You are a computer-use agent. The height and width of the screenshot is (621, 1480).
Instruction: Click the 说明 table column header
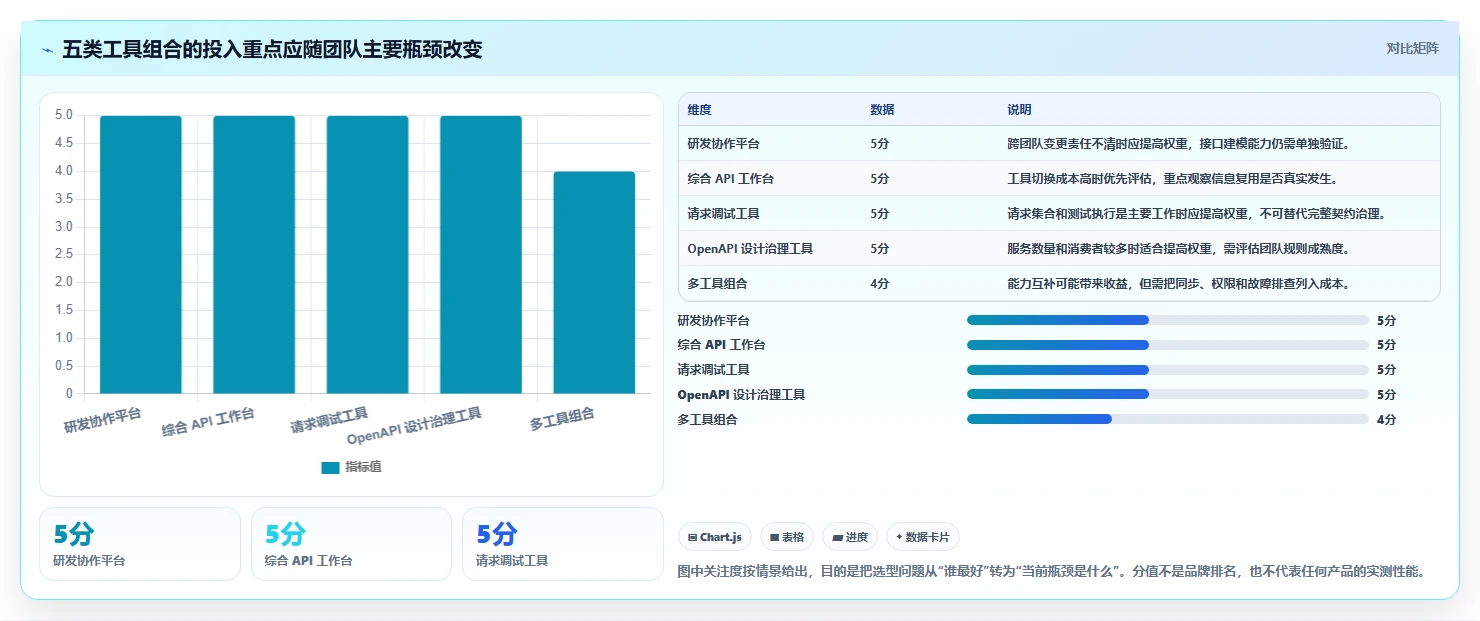coord(1019,110)
